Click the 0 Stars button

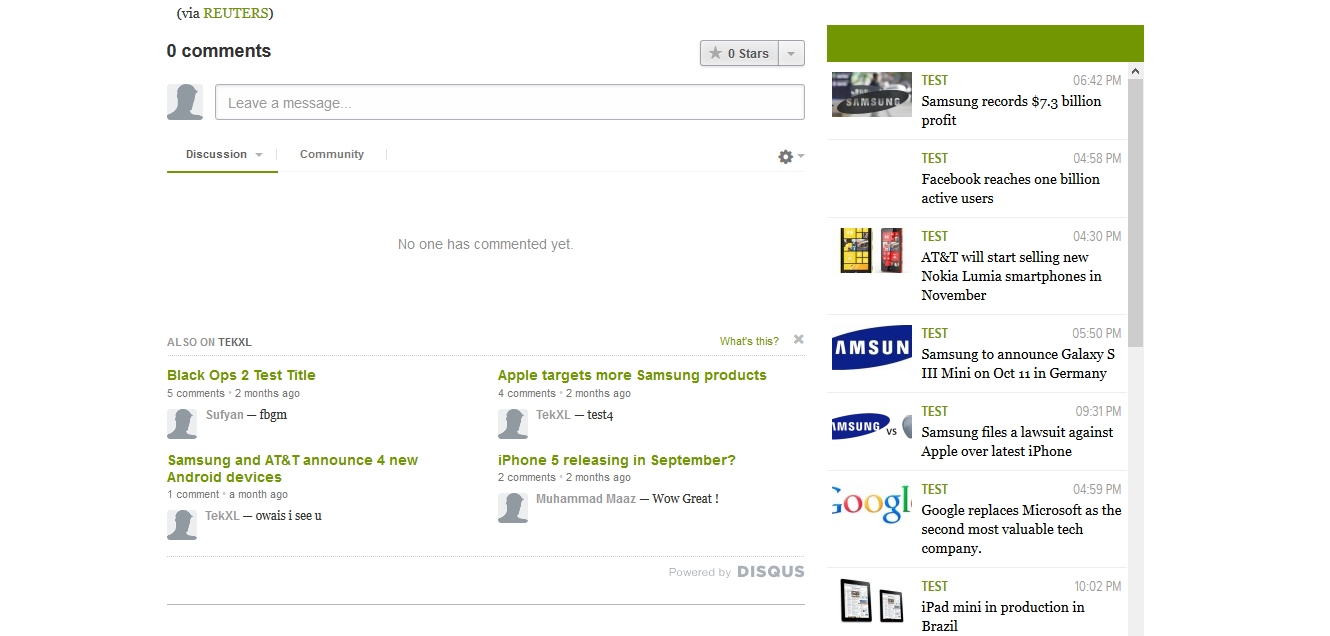(739, 54)
